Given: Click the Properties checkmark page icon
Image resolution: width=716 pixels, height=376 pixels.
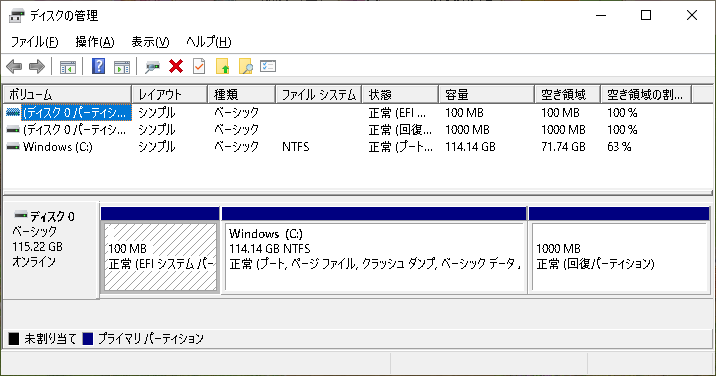Looking at the screenshot, I should (199, 67).
